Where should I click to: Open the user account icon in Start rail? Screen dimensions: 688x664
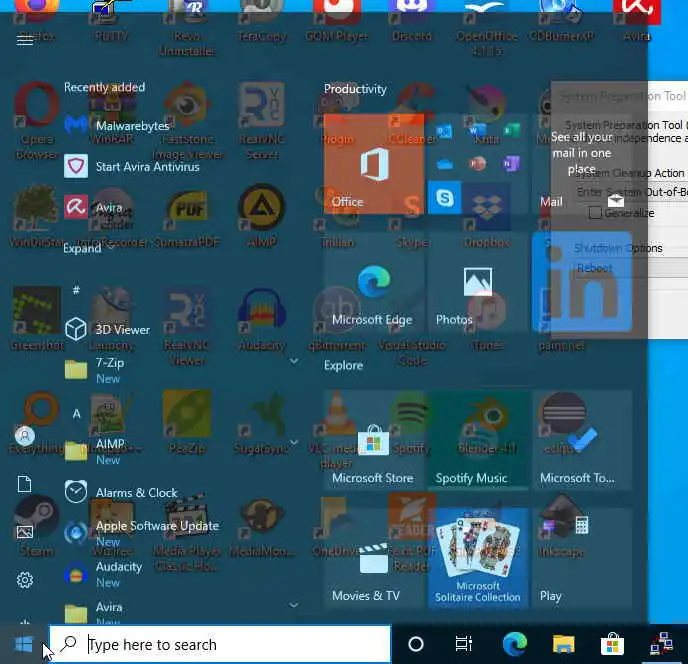pyautogui.click(x=25, y=436)
